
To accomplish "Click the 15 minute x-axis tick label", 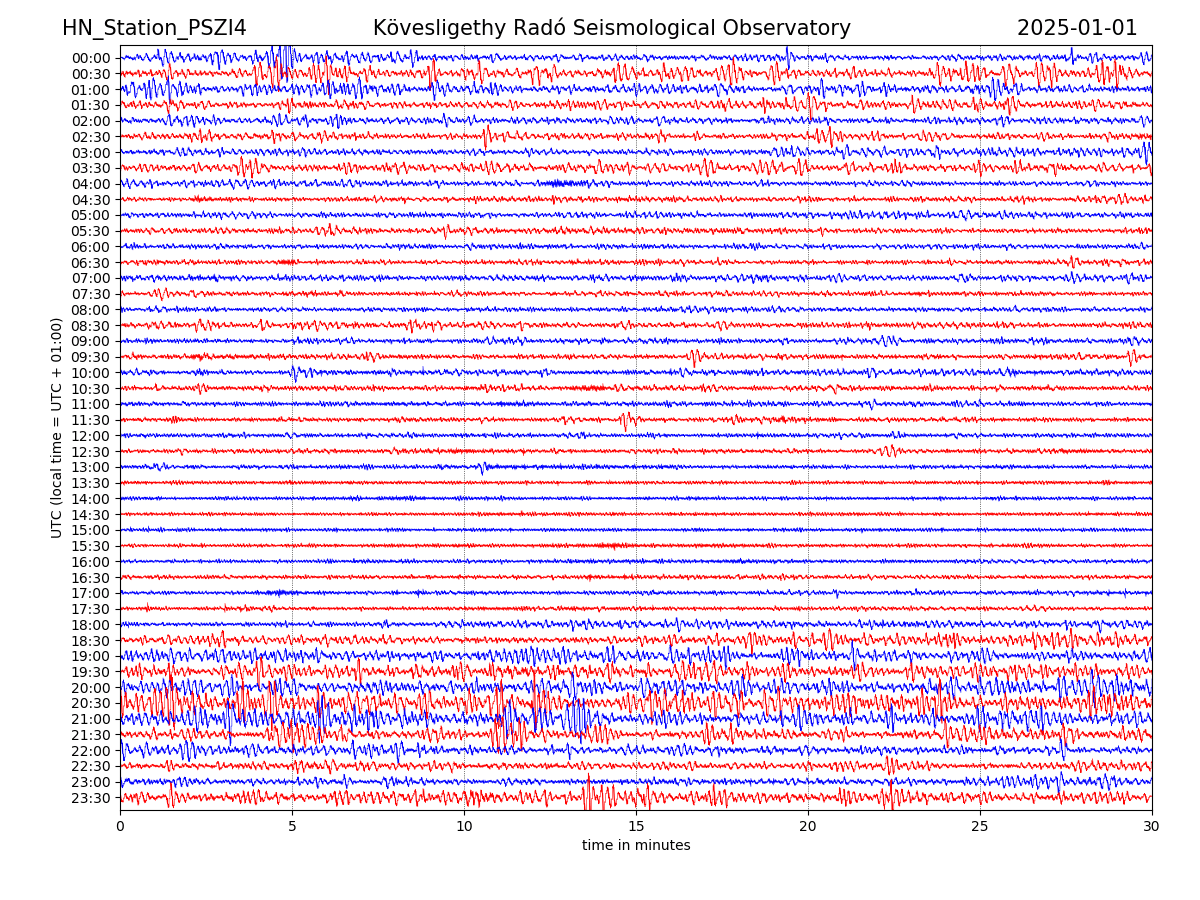I will tap(636, 827).
